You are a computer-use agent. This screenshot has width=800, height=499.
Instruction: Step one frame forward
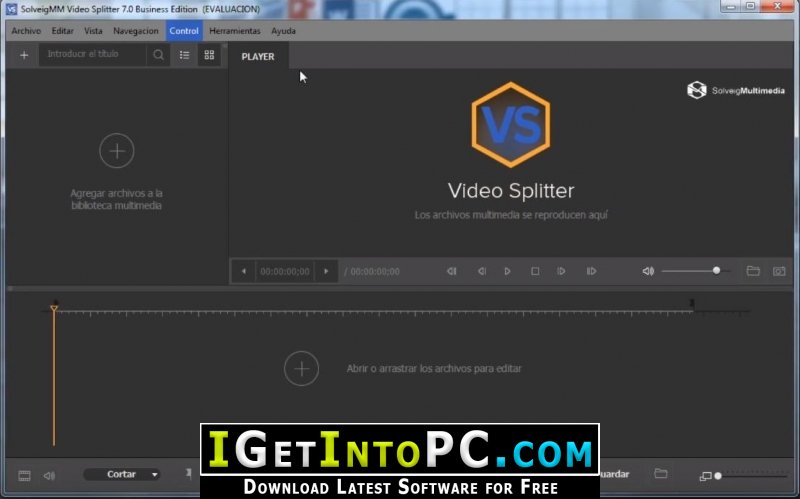561,271
